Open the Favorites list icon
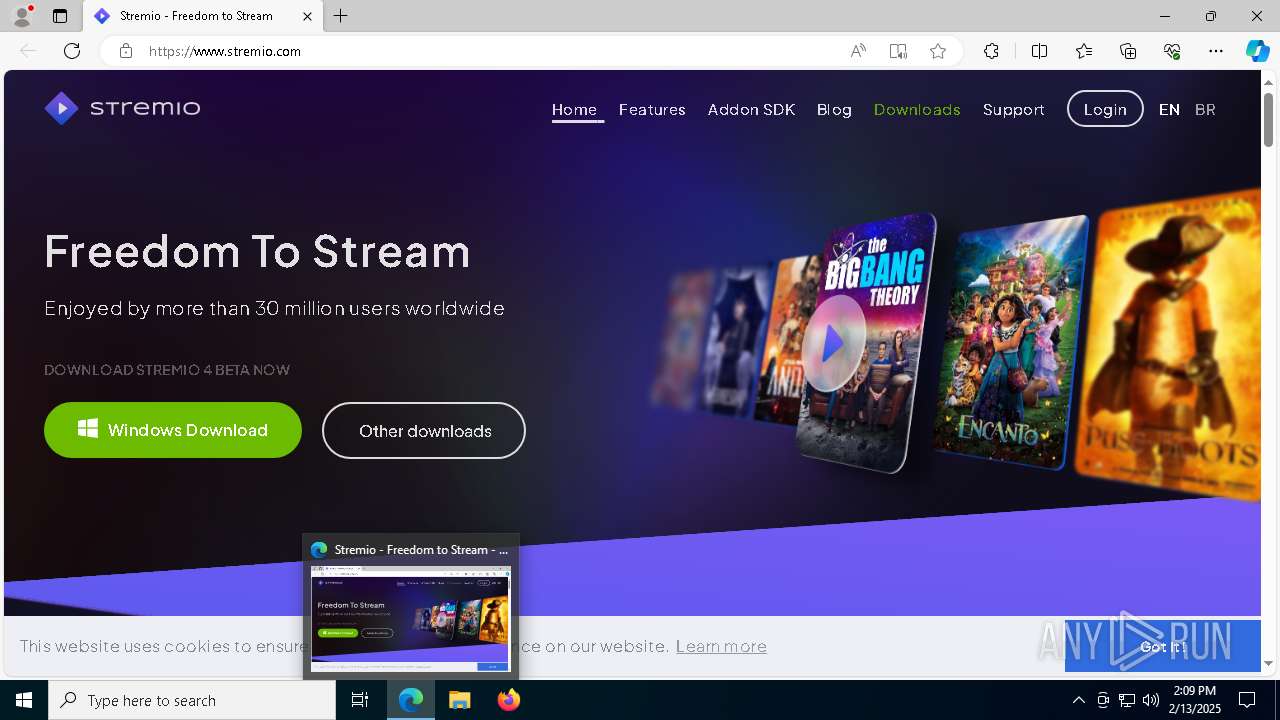The width and height of the screenshot is (1280, 720). tap(1084, 51)
